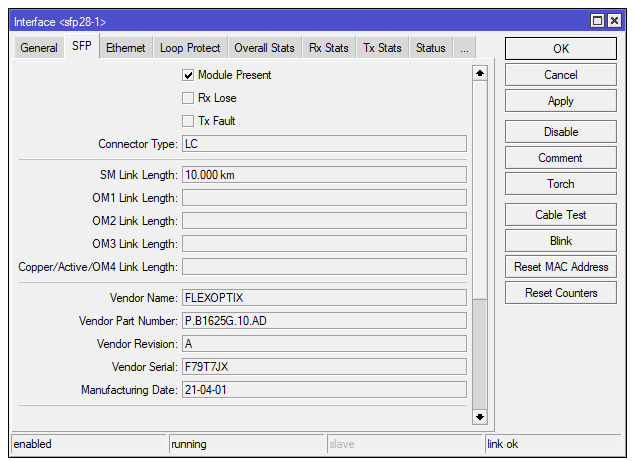
Task: View the Rx Stats tab
Action: tap(329, 48)
